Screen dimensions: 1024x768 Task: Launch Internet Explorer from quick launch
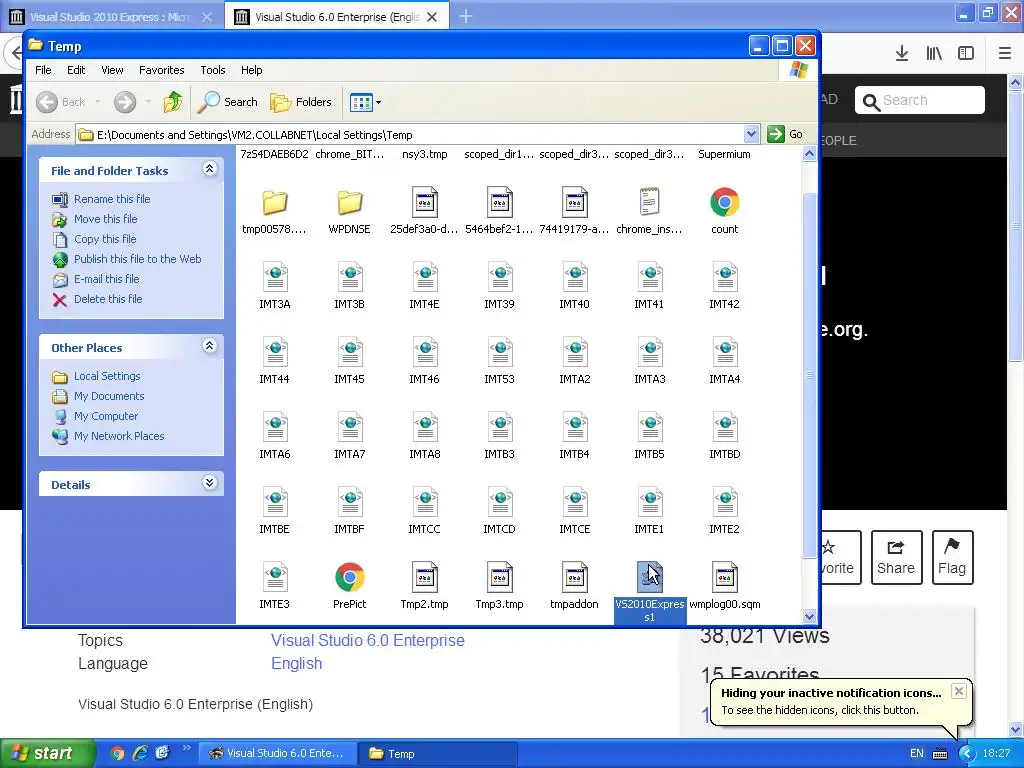point(140,753)
